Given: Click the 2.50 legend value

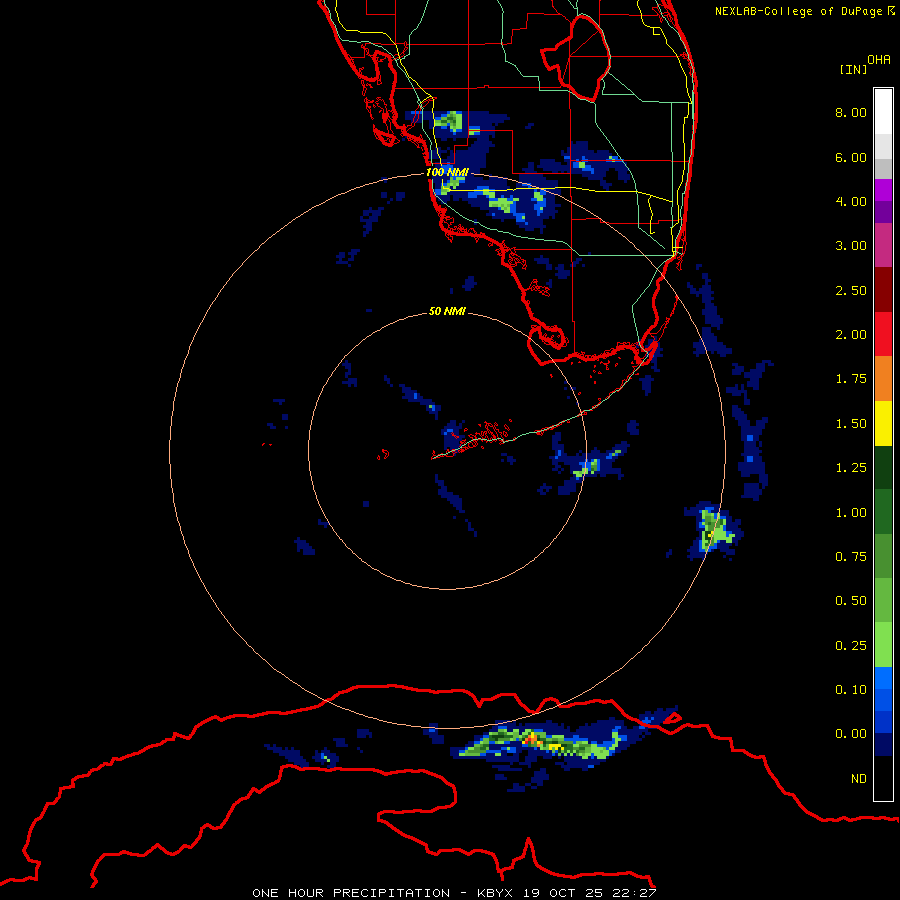Looking at the screenshot, I should tap(851, 290).
